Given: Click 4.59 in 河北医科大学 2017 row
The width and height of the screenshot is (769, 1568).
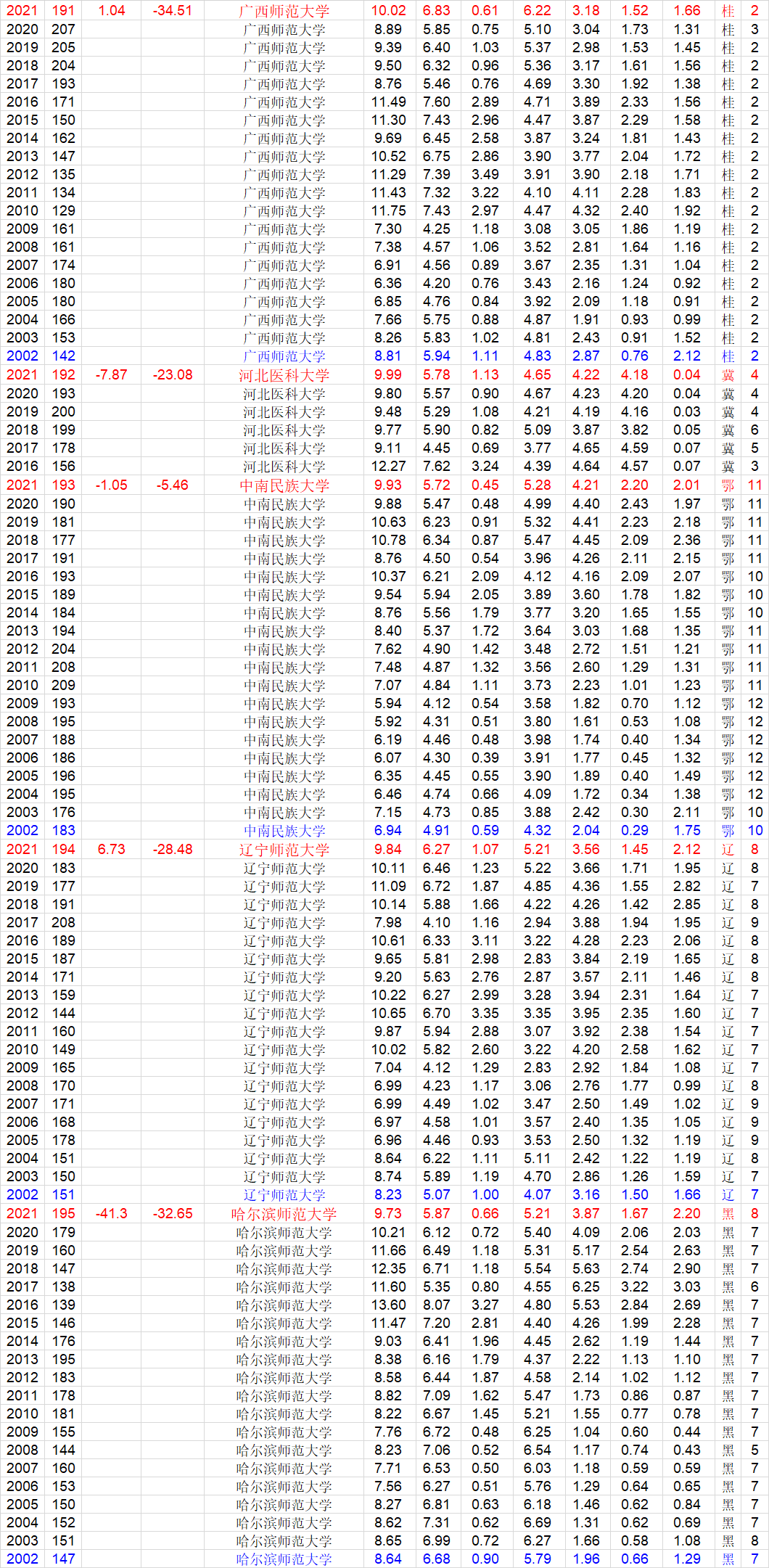Looking at the screenshot, I should [x=635, y=448].
